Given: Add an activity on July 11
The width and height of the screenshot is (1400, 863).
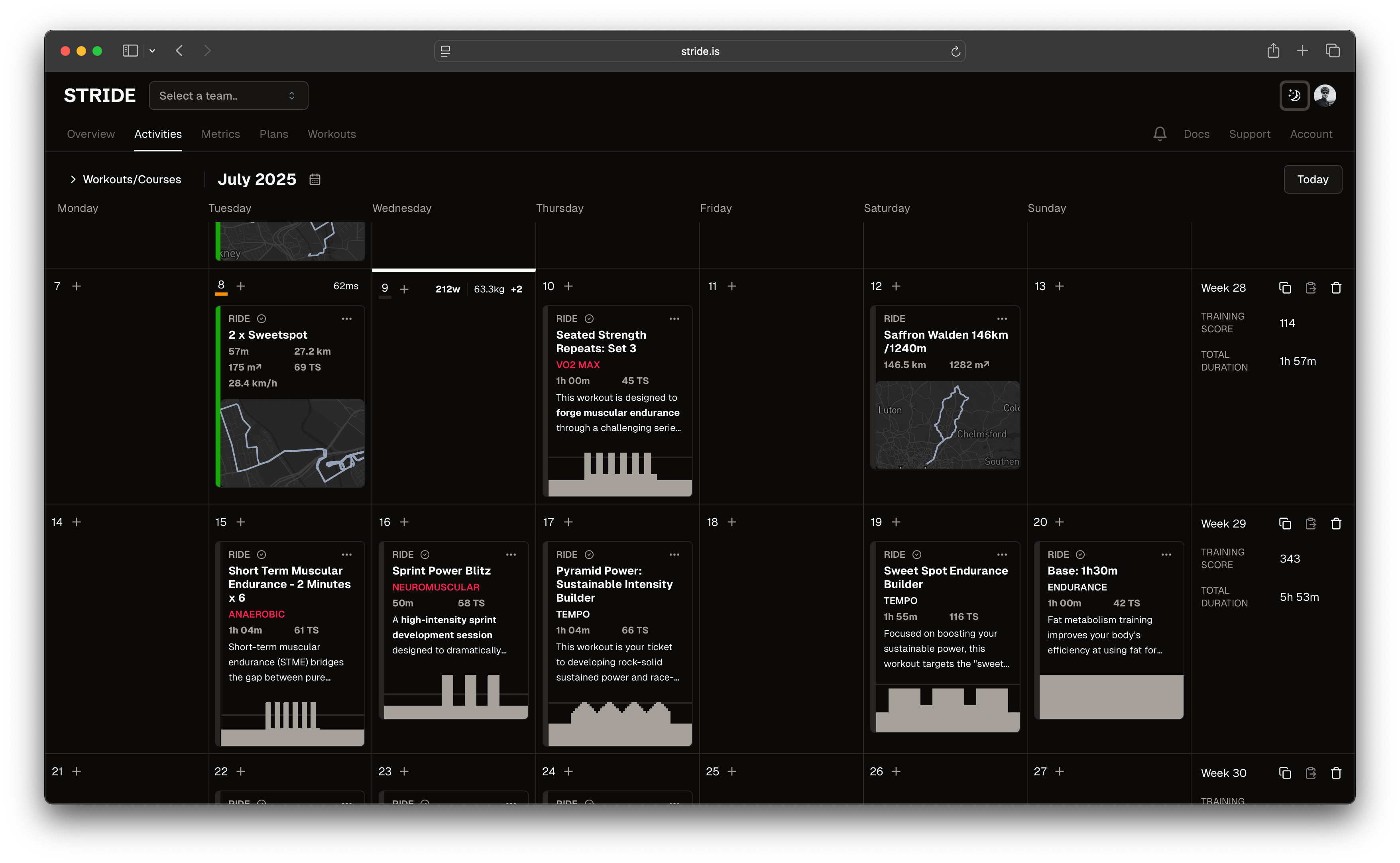Looking at the screenshot, I should coord(731,286).
